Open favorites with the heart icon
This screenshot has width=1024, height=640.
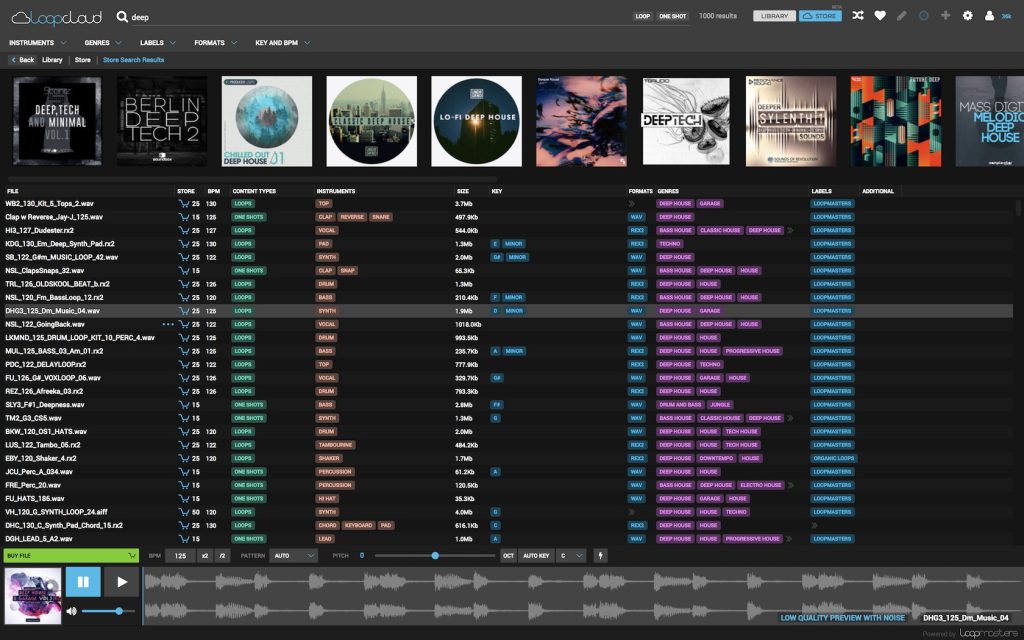[880, 15]
